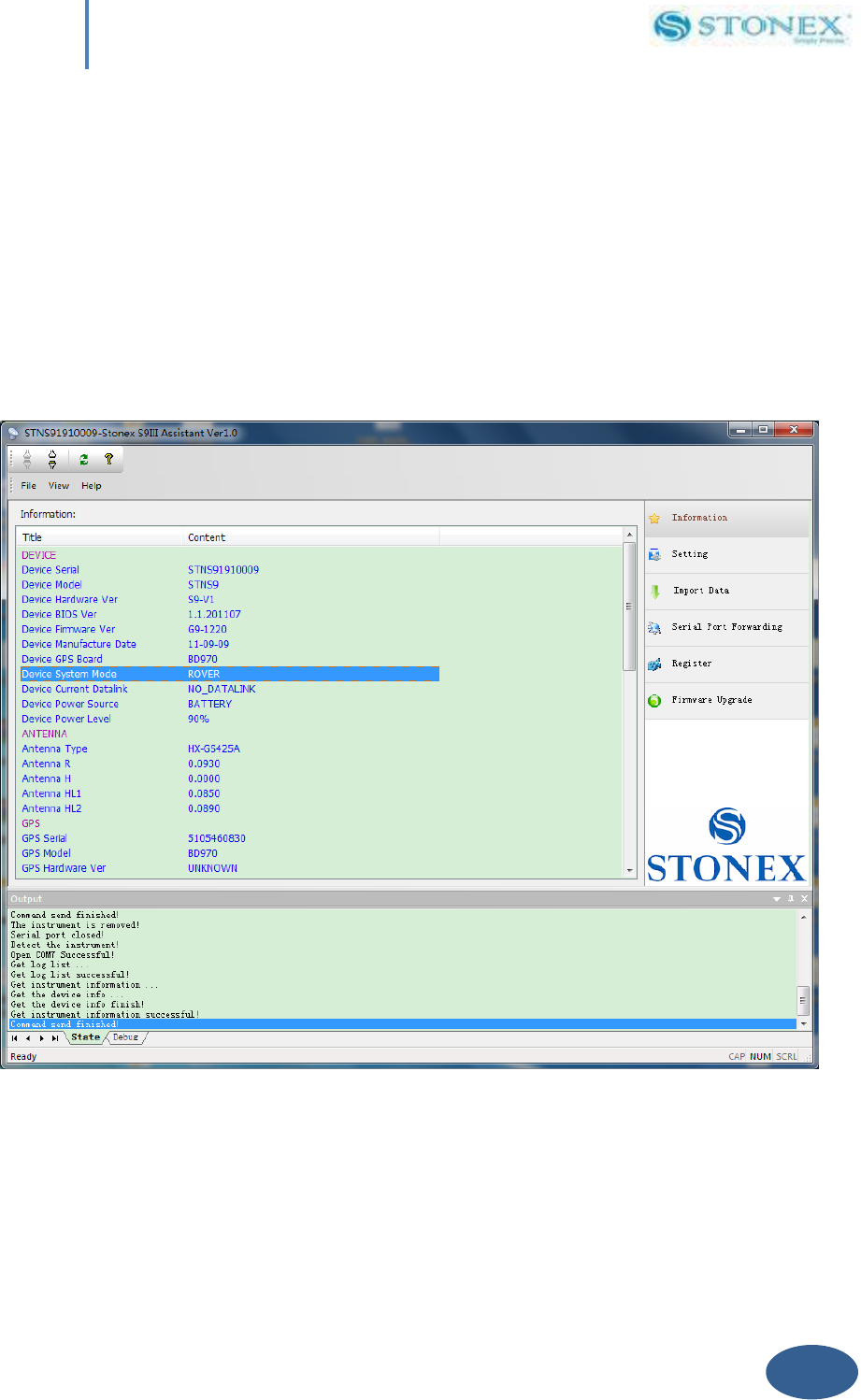Select the Device Current Datalink row
861x1400 pixels.
228,690
